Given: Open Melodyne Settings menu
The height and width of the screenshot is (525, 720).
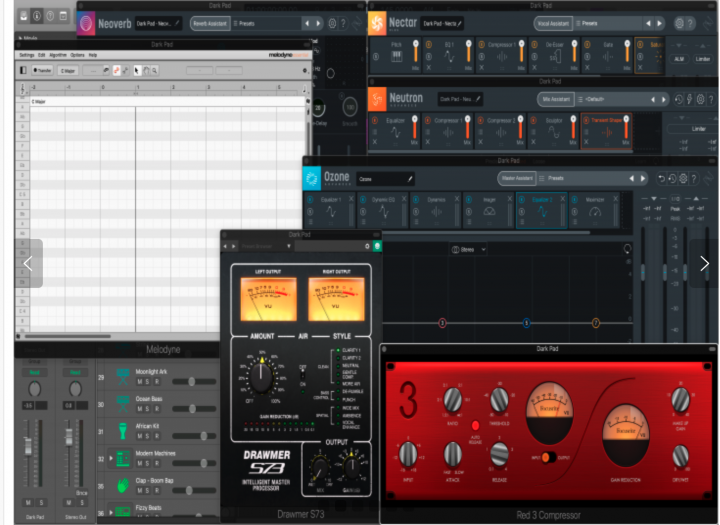Looking at the screenshot, I should point(27,55).
